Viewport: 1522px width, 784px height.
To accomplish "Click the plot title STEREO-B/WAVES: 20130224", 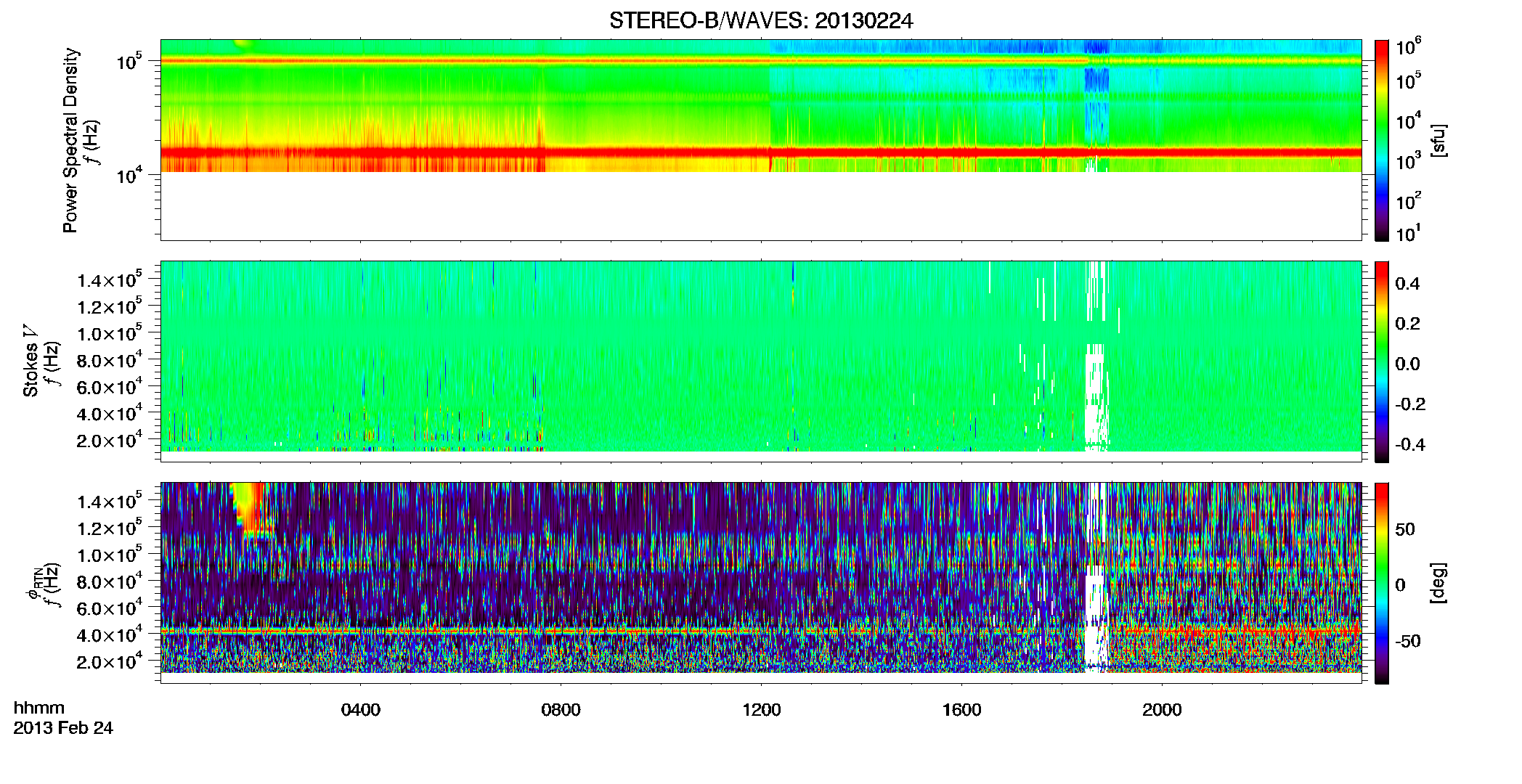I will coord(760,21).
